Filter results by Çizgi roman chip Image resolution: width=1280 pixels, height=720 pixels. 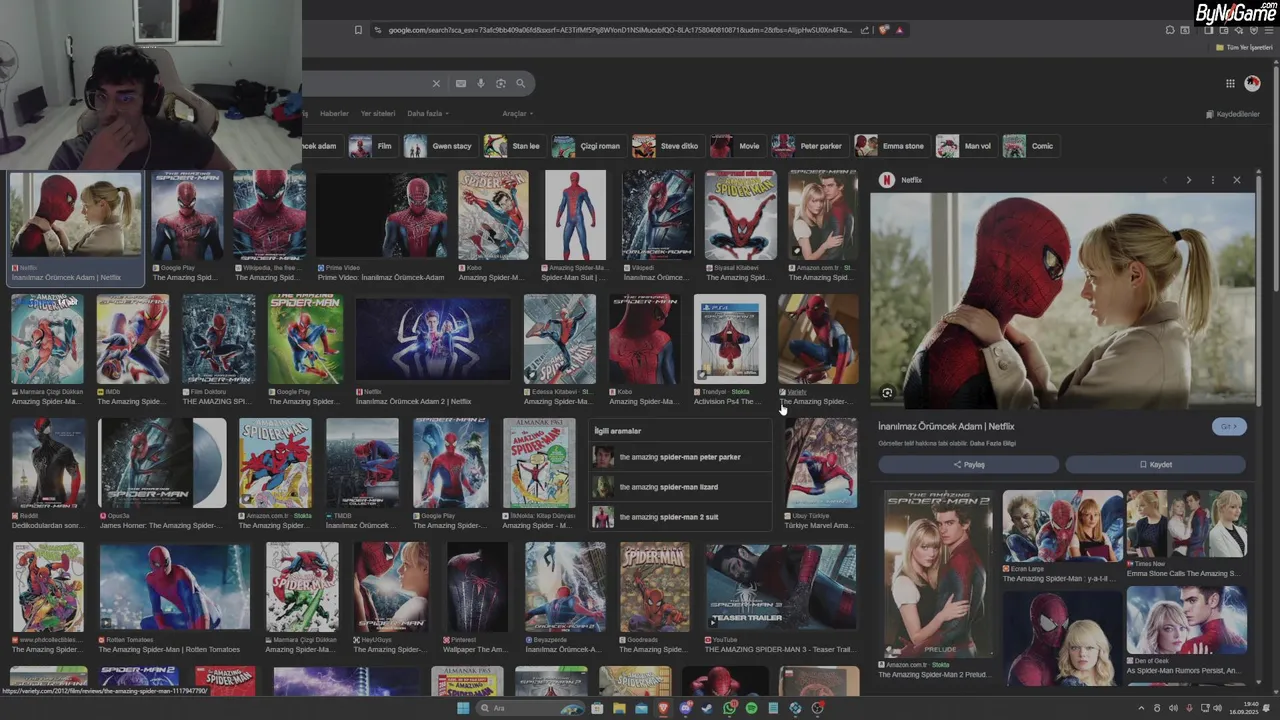point(588,146)
